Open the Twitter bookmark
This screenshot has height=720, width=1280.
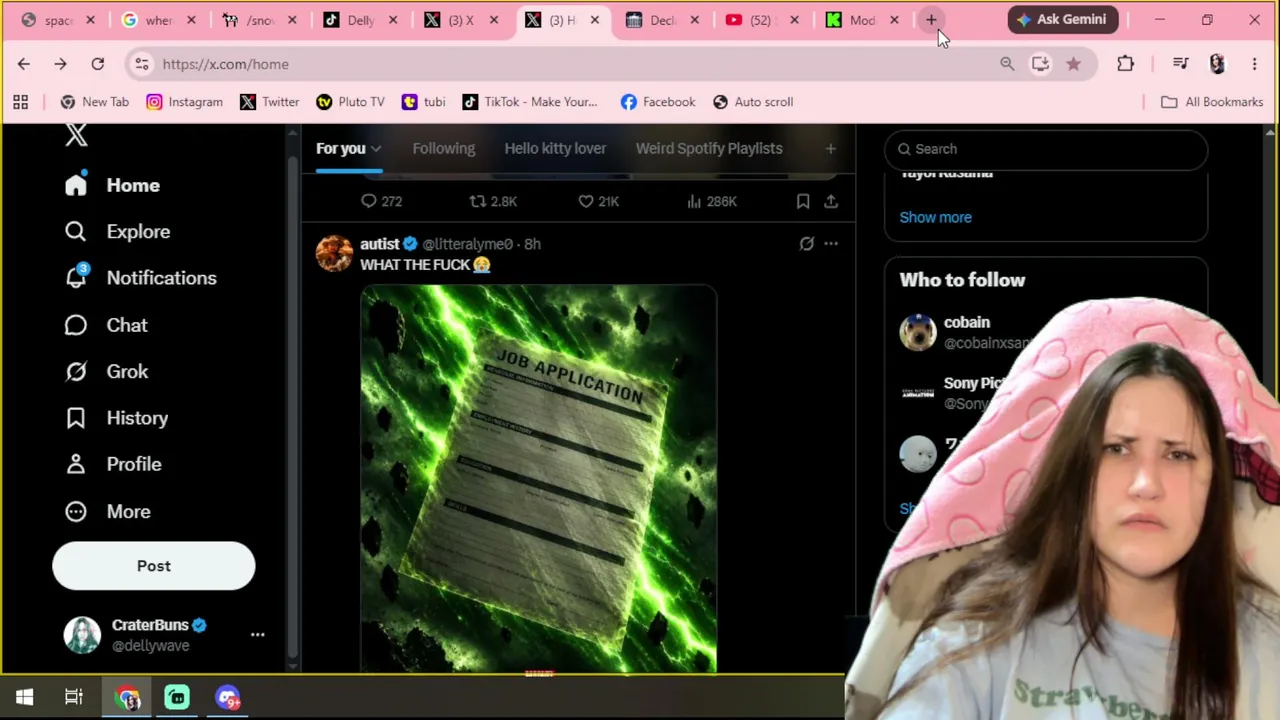(x=270, y=102)
